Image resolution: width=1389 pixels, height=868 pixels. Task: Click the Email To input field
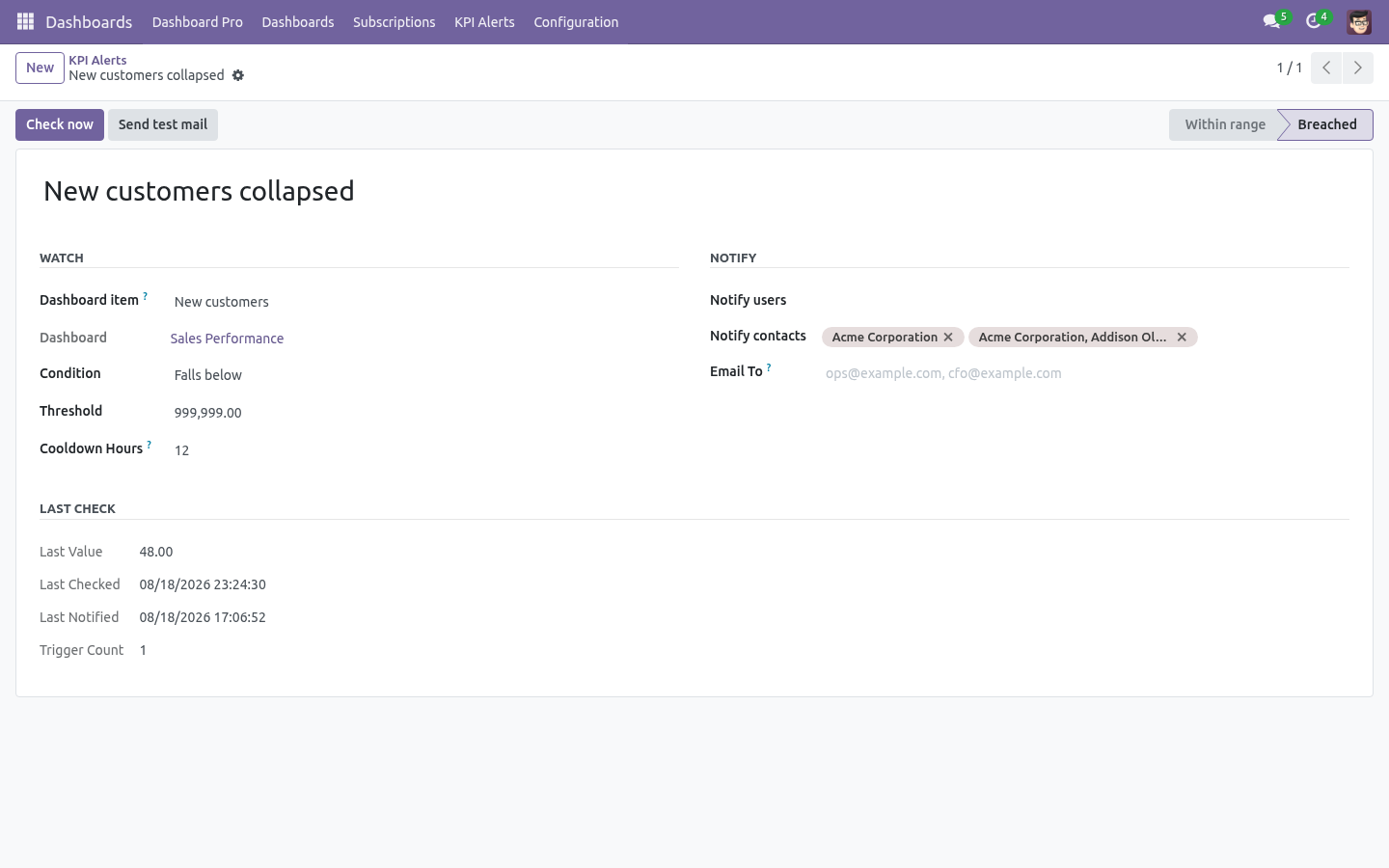pyautogui.click(x=1085, y=373)
